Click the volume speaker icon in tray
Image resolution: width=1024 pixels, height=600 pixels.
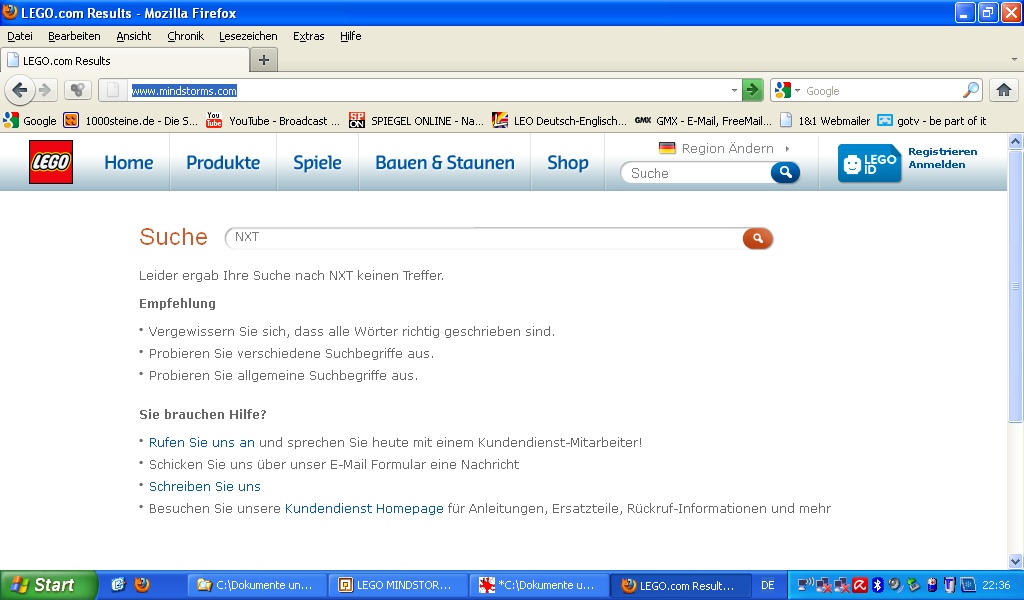click(x=895, y=585)
